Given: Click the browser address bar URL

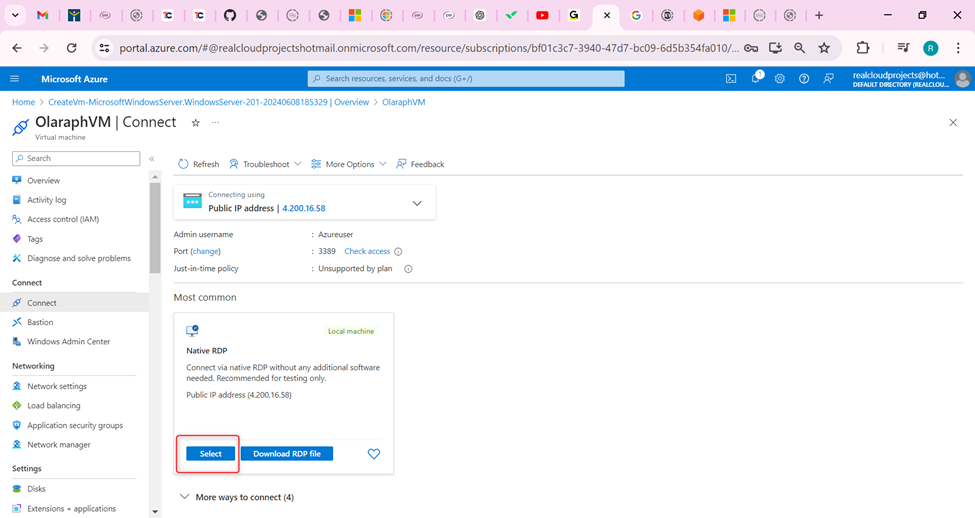Looking at the screenshot, I should [x=429, y=48].
